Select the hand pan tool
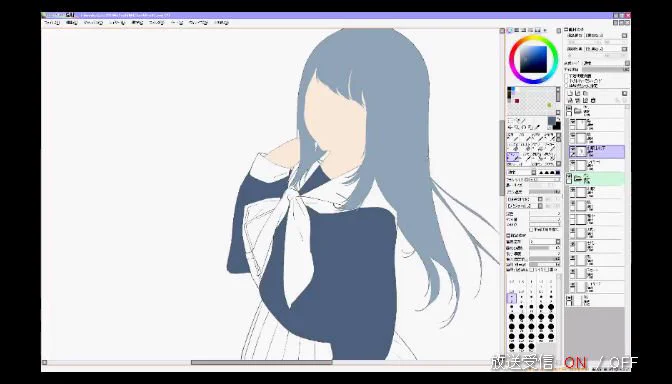Viewport: 672px width, 384px height. [x=530, y=127]
